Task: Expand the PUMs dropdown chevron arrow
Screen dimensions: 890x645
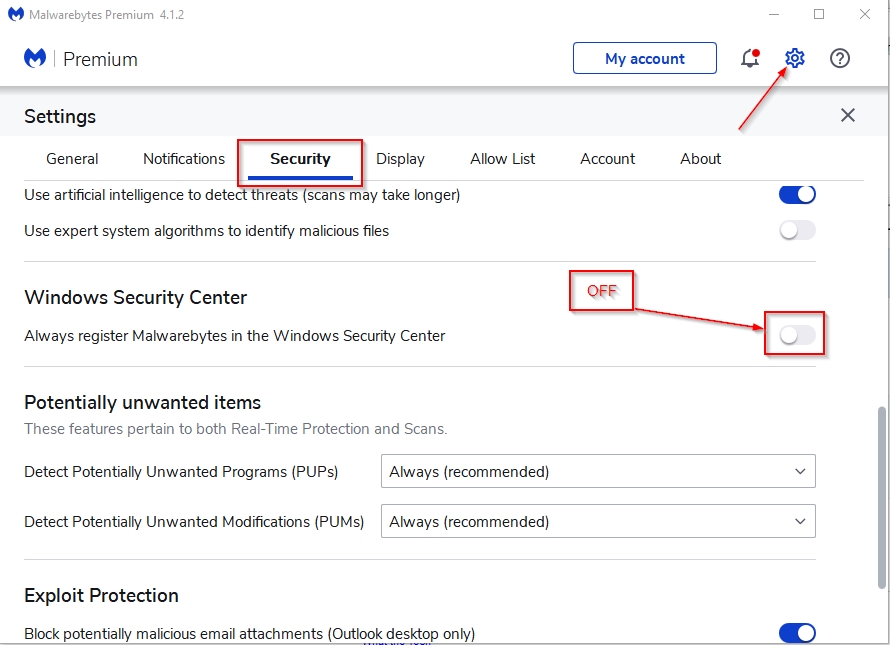Action: pyautogui.click(x=800, y=521)
